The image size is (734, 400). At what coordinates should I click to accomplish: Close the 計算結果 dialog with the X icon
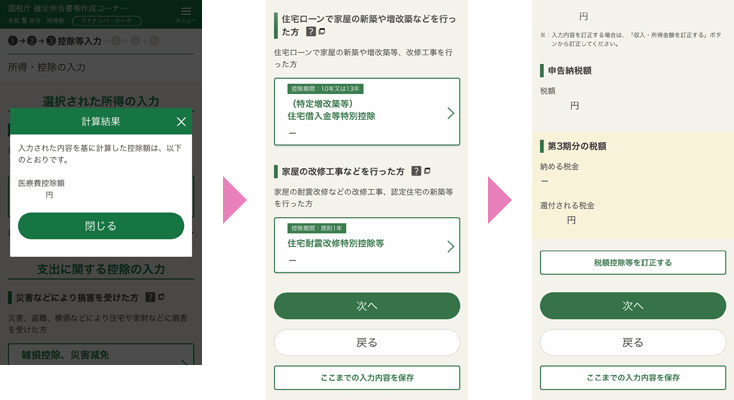click(181, 121)
